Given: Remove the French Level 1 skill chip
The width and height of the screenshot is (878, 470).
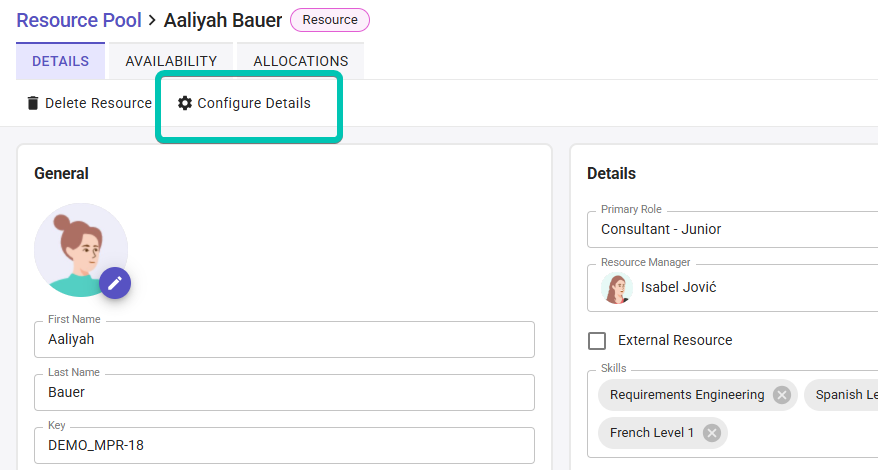Looking at the screenshot, I should (x=712, y=433).
